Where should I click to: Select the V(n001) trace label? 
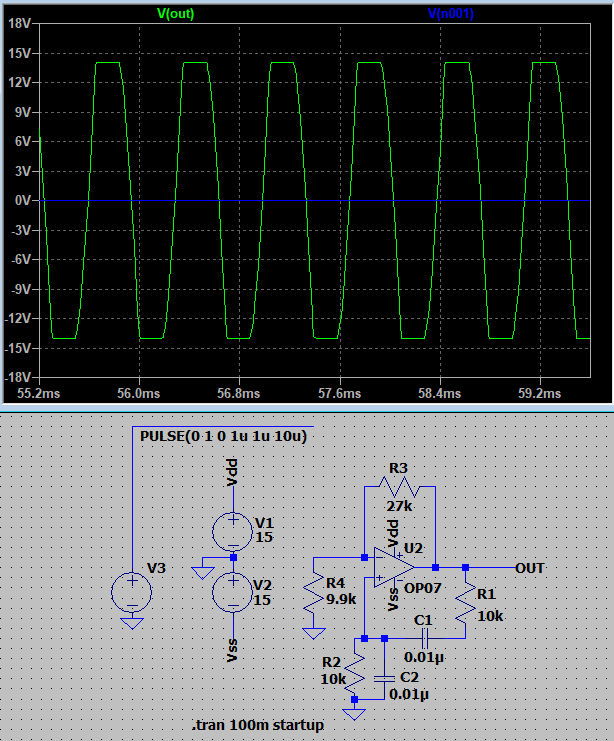pyautogui.click(x=450, y=13)
